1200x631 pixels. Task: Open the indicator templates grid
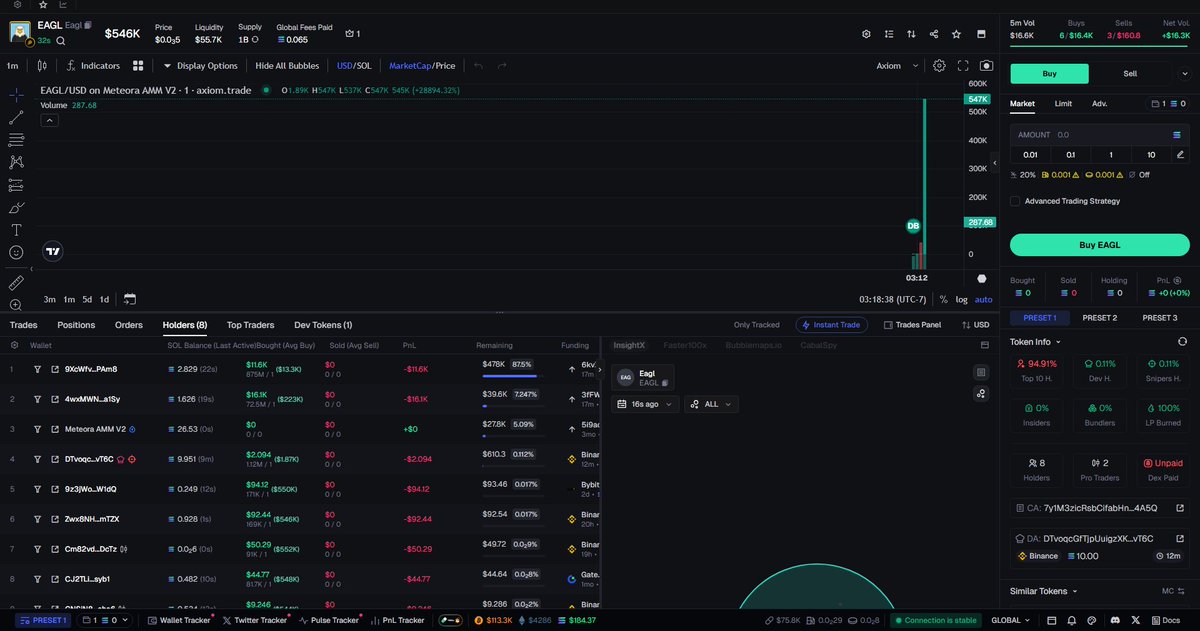pos(138,66)
